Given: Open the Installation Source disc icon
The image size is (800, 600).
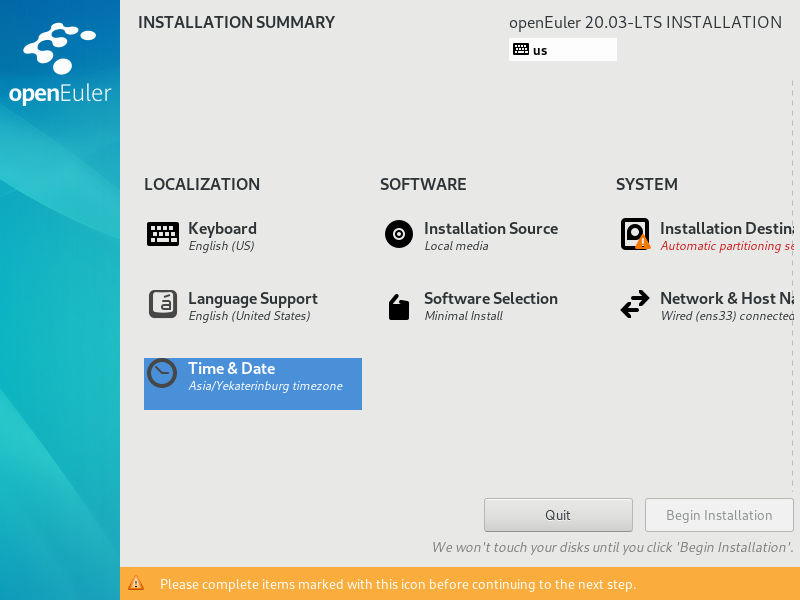Looking at the screenshot, I should point(399,234).
